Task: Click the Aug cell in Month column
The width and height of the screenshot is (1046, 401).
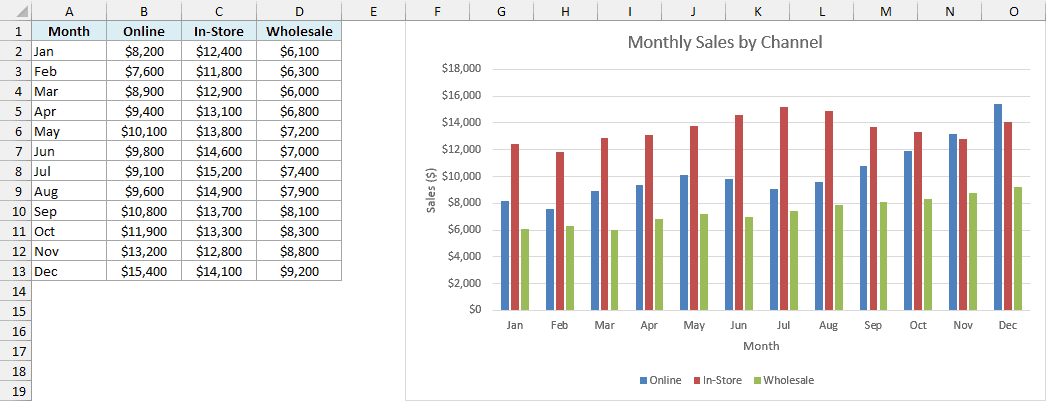Action: [69, 191]
